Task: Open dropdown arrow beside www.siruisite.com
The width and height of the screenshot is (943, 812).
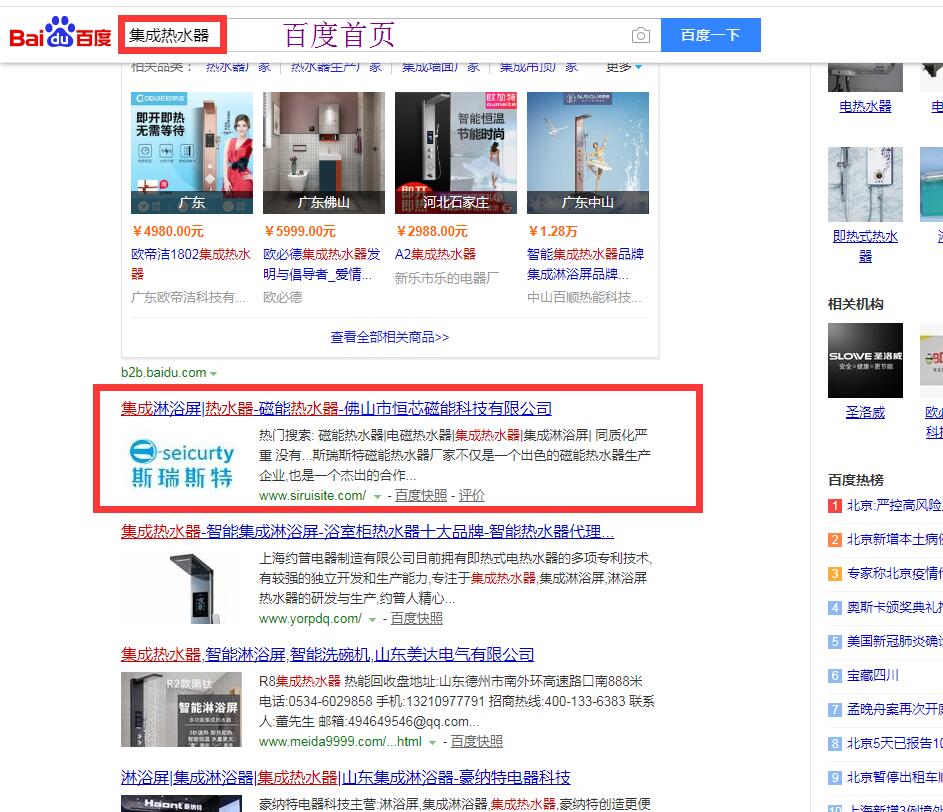Action: 377,496
